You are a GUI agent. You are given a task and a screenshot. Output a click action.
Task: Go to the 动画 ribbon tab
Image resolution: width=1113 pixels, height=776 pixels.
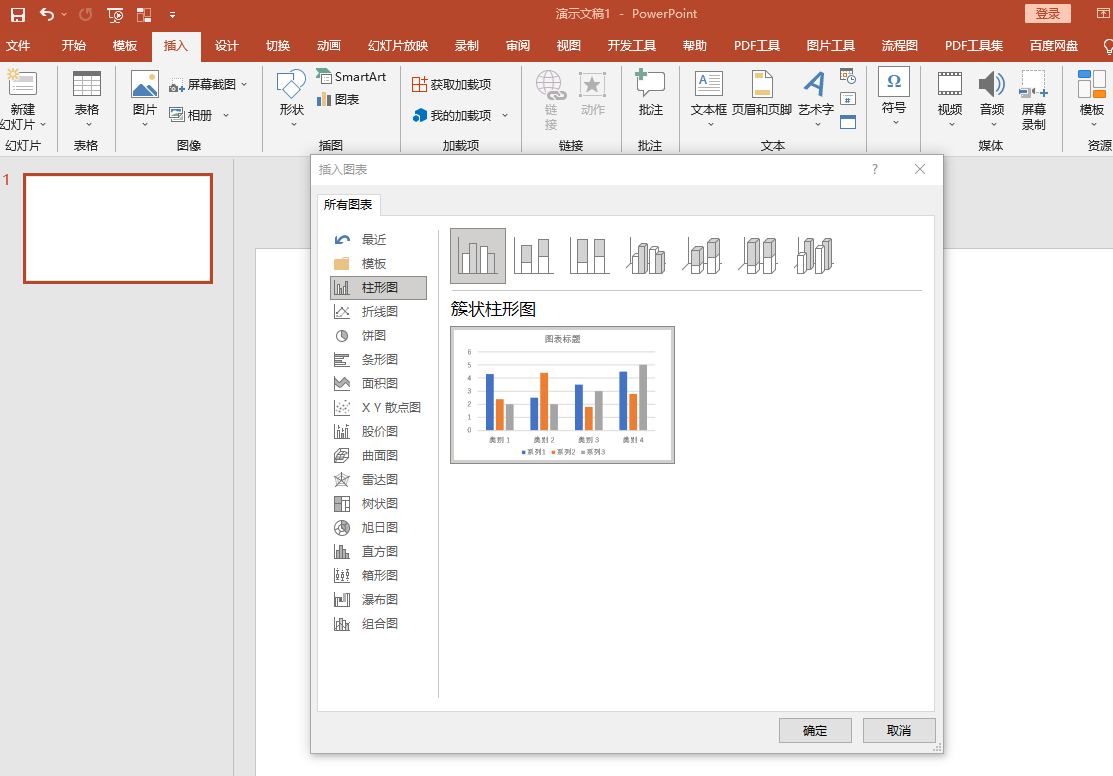pyautogui.click(x=329, y=46)
